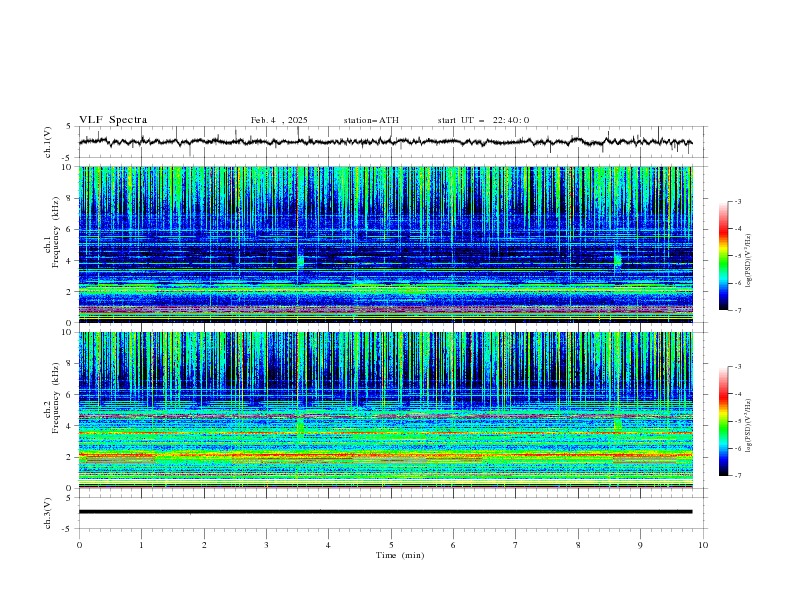Click the '-7' label on ch.2 colorbar

(x=738, y=476)
